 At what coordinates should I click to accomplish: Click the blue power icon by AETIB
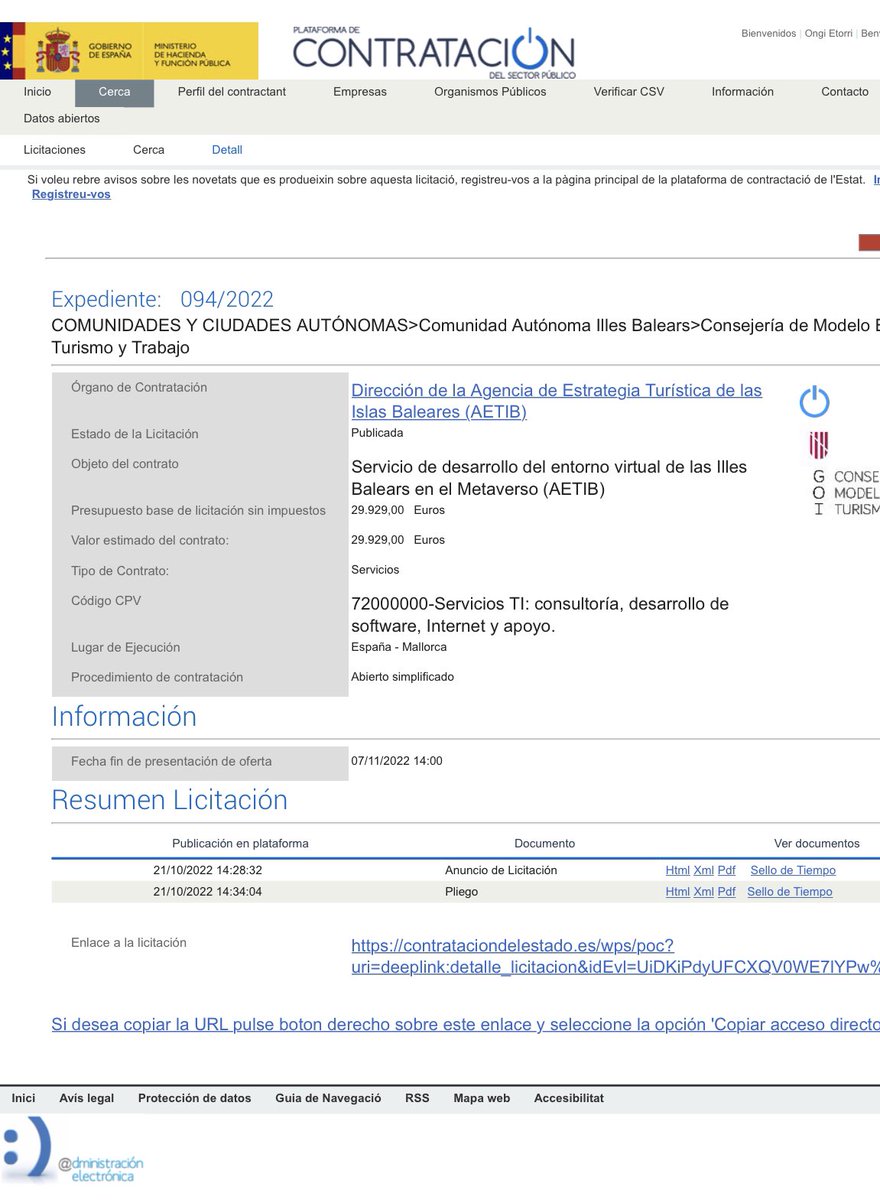coord(815,401)
